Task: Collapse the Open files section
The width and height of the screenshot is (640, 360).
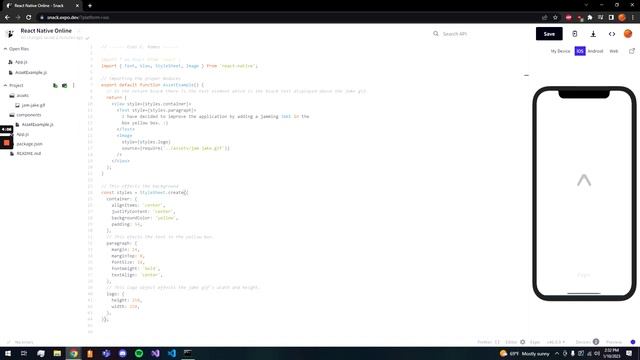Action: 16,49
